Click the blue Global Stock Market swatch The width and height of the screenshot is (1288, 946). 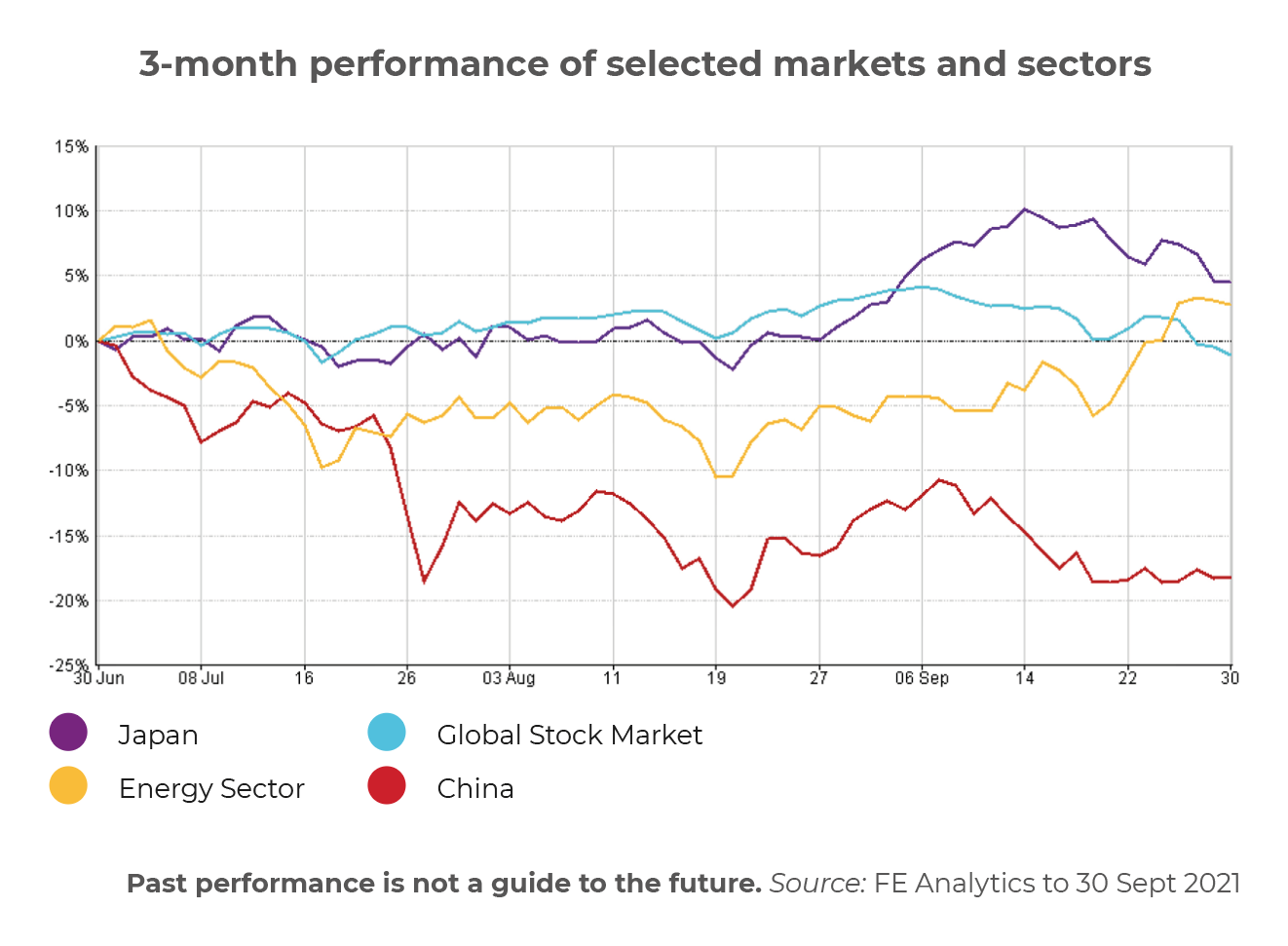pyautogui.click(x=387, y=732)
